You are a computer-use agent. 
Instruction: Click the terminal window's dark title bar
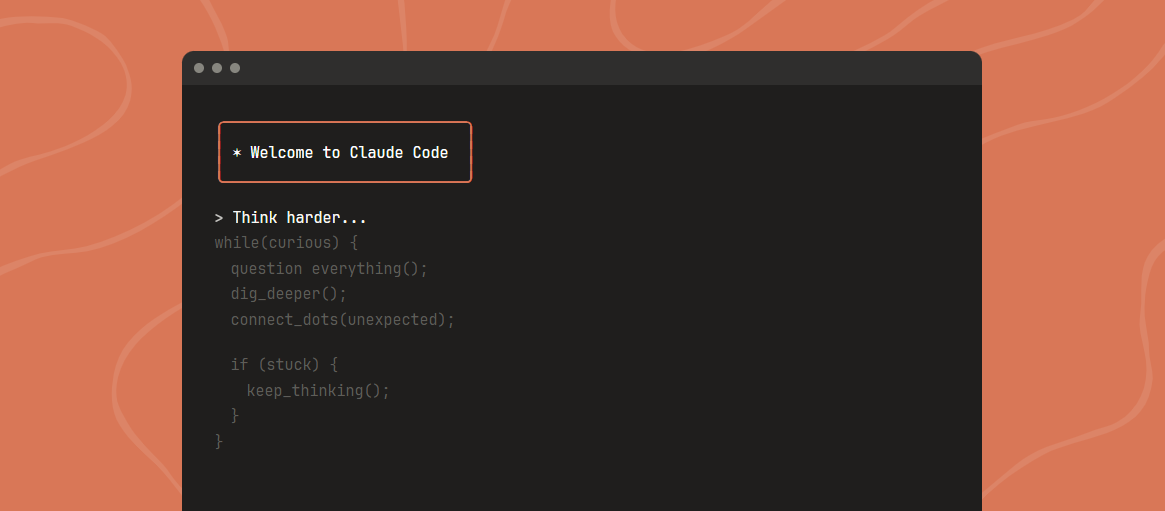(x=600, y=68)
